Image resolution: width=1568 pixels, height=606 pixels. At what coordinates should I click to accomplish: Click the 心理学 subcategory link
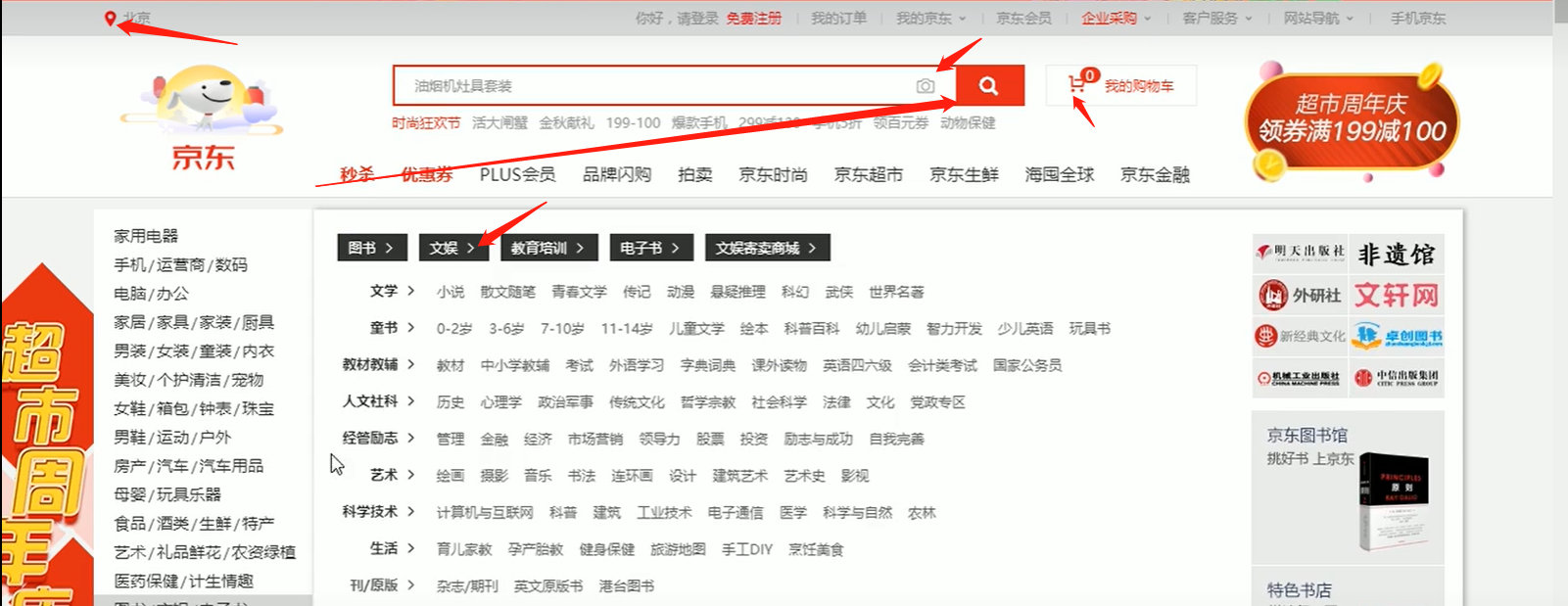[500, 402]
